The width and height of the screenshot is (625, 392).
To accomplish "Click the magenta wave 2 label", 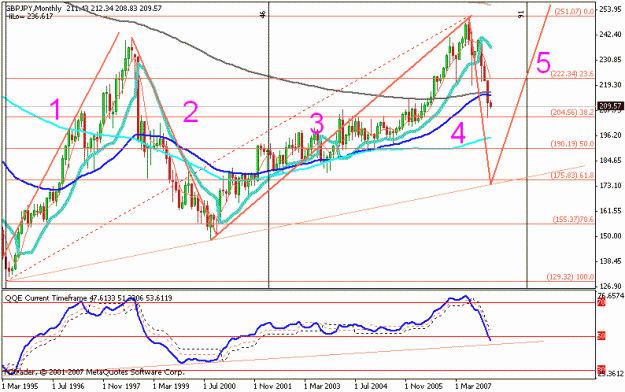I will tap(191, 112).
